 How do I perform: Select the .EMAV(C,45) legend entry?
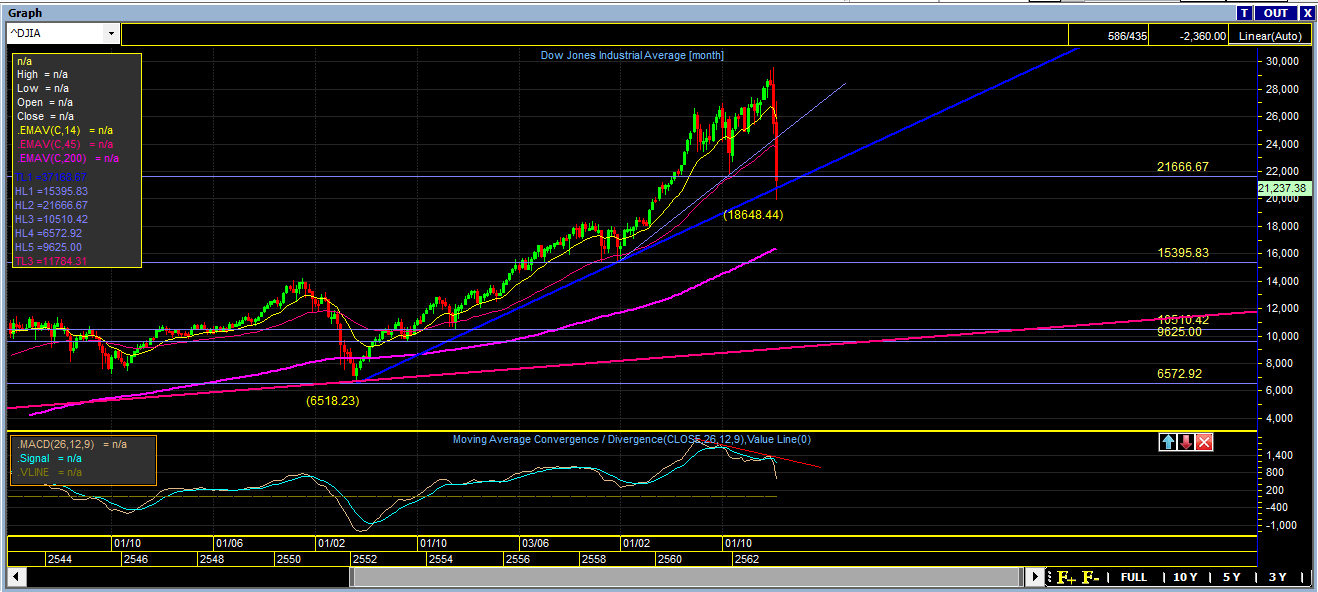point(65,144)
